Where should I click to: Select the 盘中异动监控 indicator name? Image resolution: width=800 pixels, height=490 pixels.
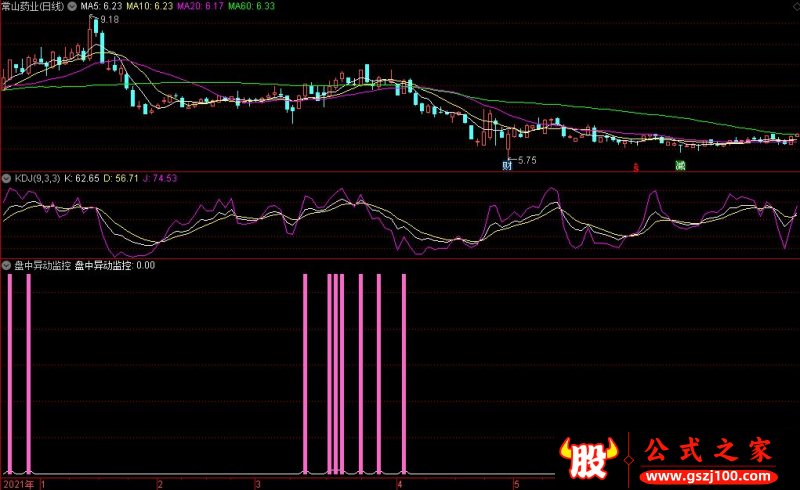point(40,266)
